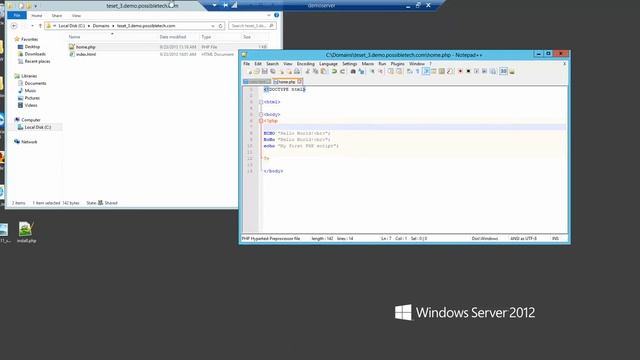Open the Share tab in Explorer ribbon
Viewport: 640px width, 360px height.
[x=57, y=16]
